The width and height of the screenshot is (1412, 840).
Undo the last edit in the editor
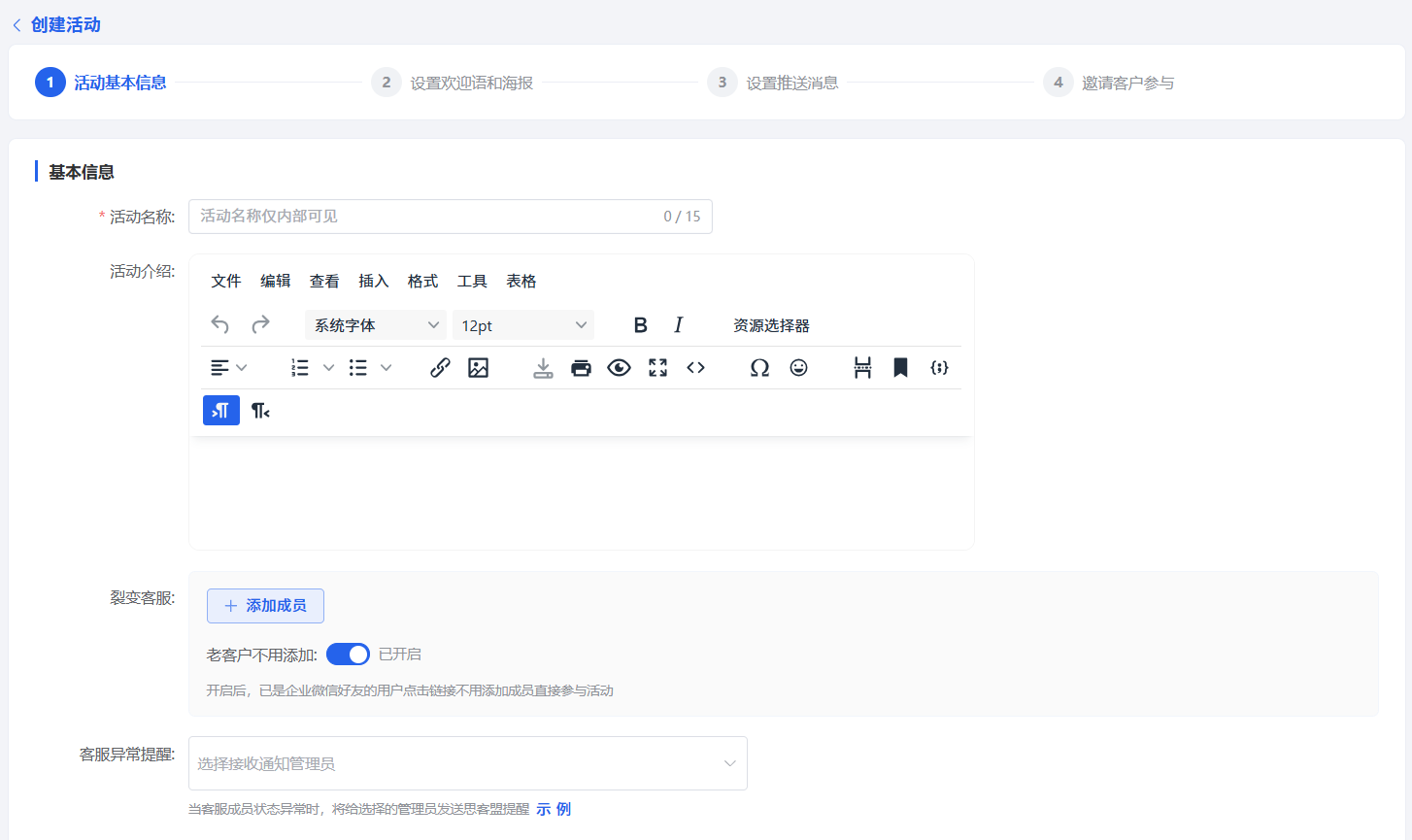tap(220, 324)
